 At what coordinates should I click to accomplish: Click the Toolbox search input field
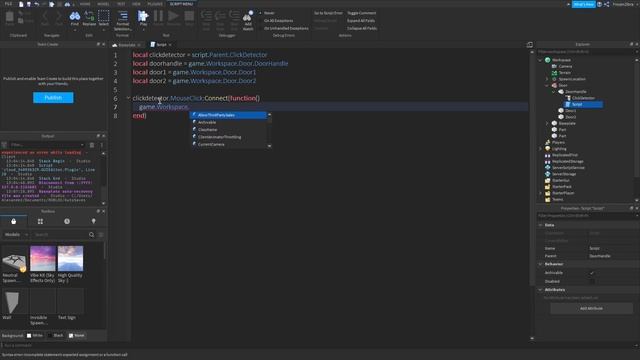pyautogui.click(x=60, y=235)
